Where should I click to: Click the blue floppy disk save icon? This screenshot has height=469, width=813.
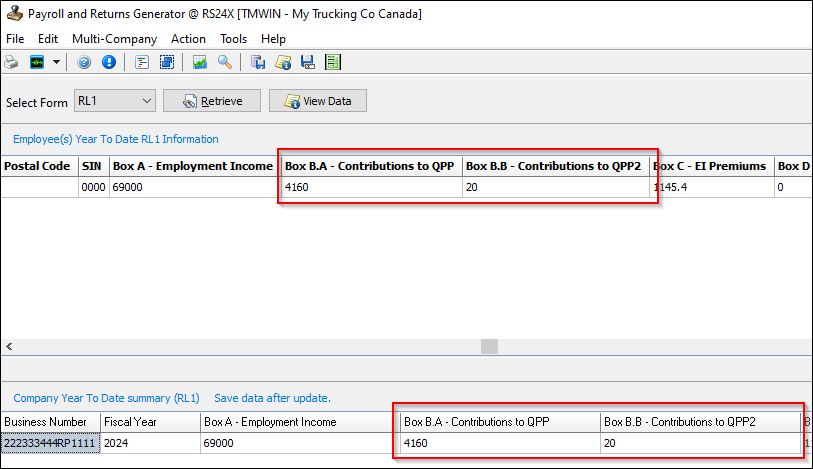pyautogui.click(x=308, y=62)
